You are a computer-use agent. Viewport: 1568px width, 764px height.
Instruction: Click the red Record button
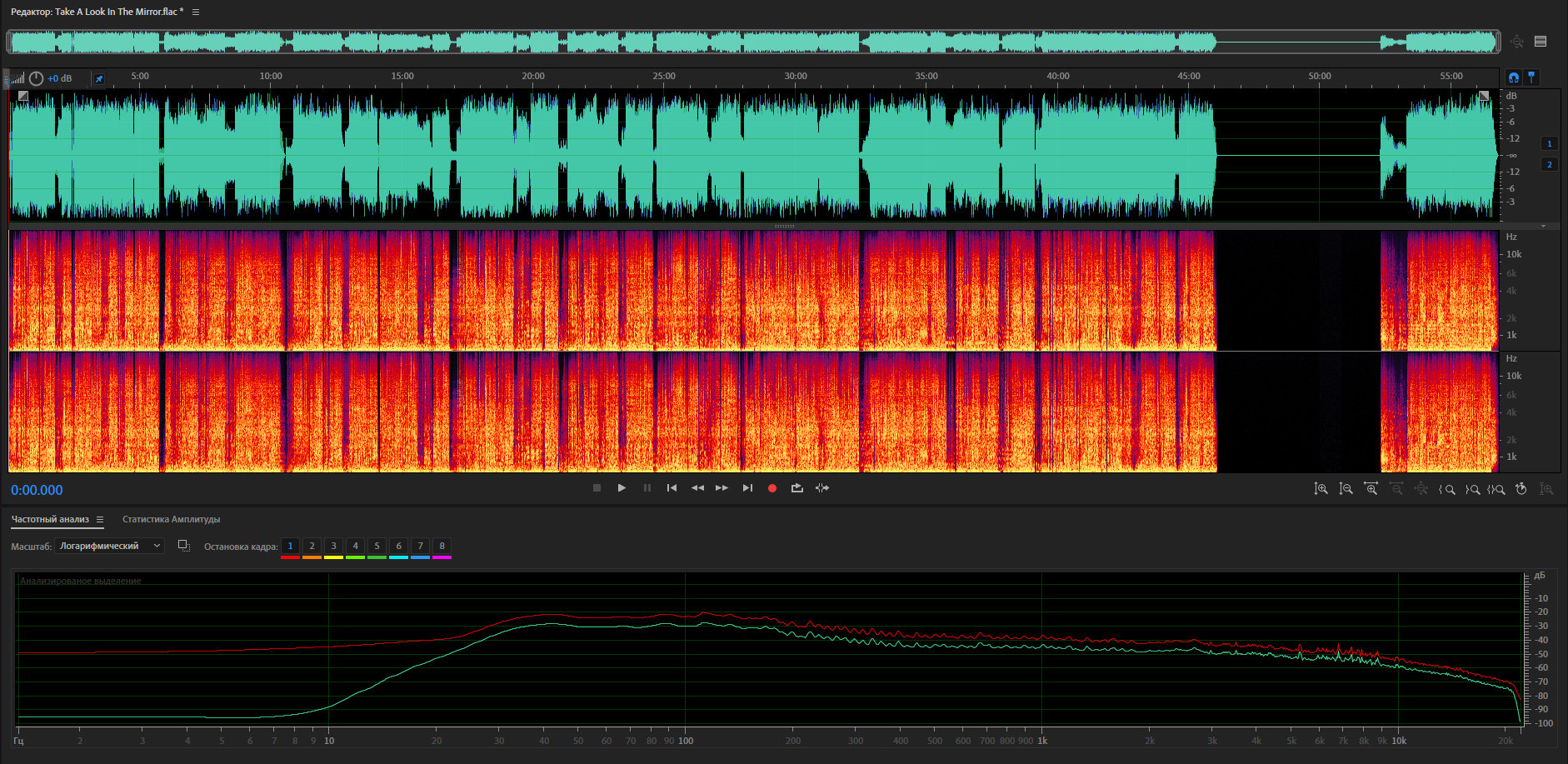point(772,488)
